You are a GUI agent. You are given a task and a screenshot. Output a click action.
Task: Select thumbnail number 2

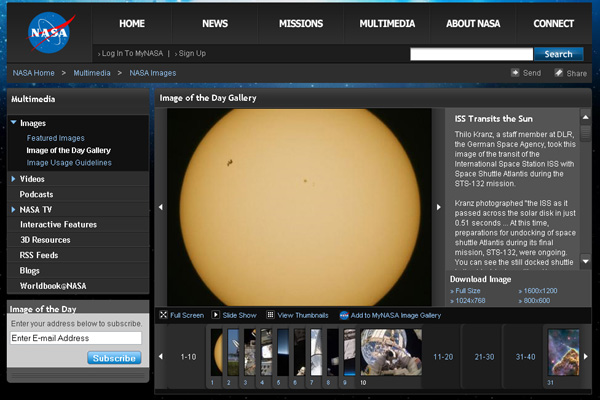point(233,352)
